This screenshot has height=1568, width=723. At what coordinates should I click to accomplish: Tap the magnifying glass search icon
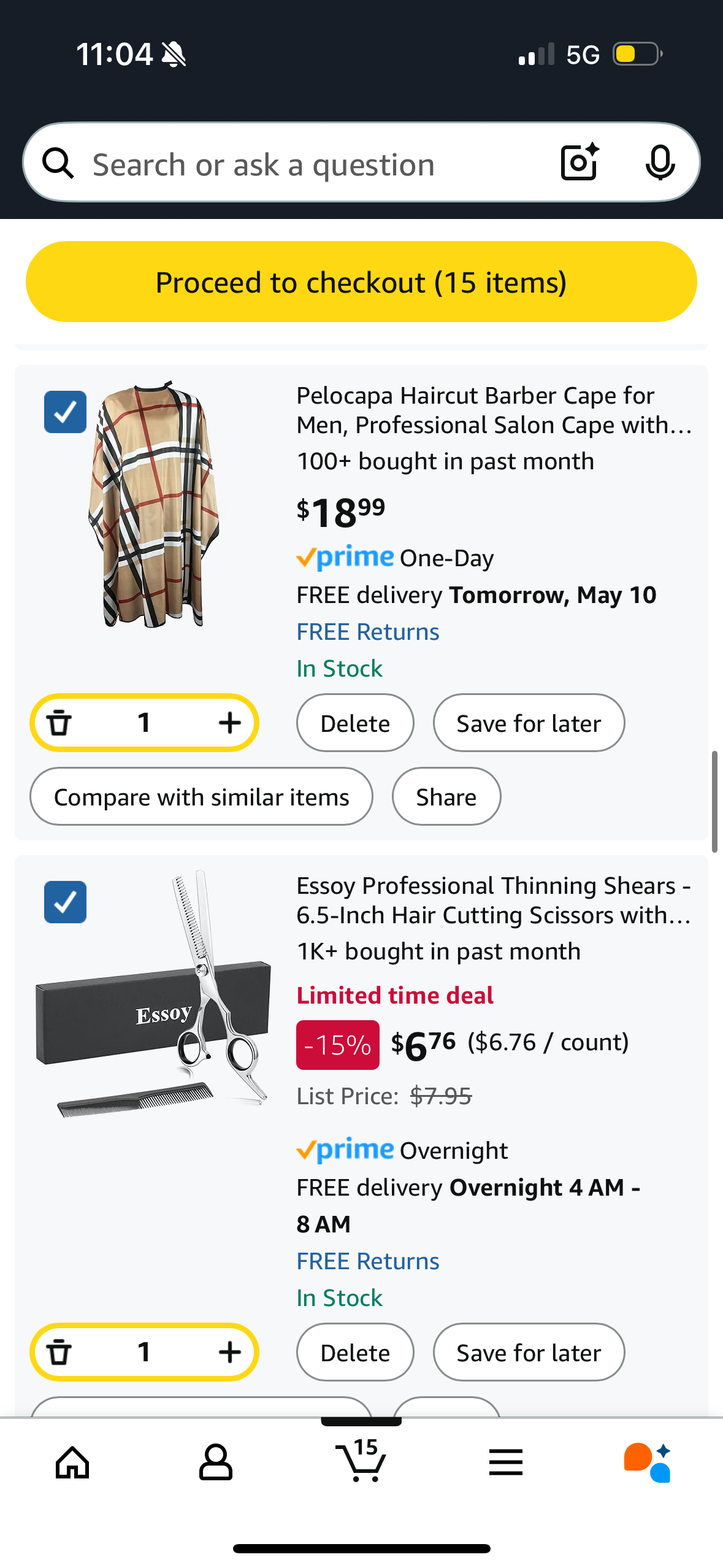(x=58, y=163)
